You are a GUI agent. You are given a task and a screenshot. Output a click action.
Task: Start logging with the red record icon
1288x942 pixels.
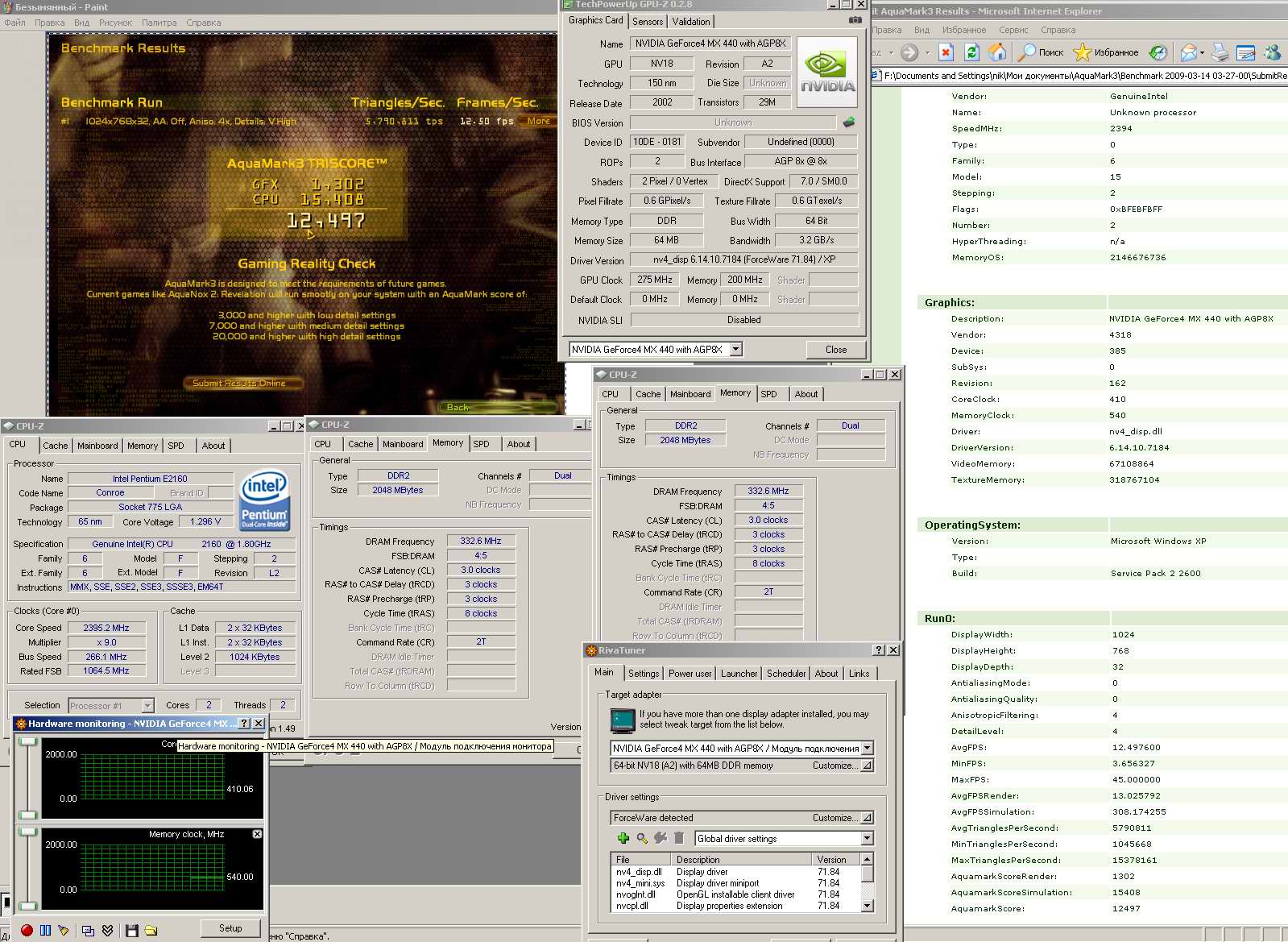(x=27, y=930)
